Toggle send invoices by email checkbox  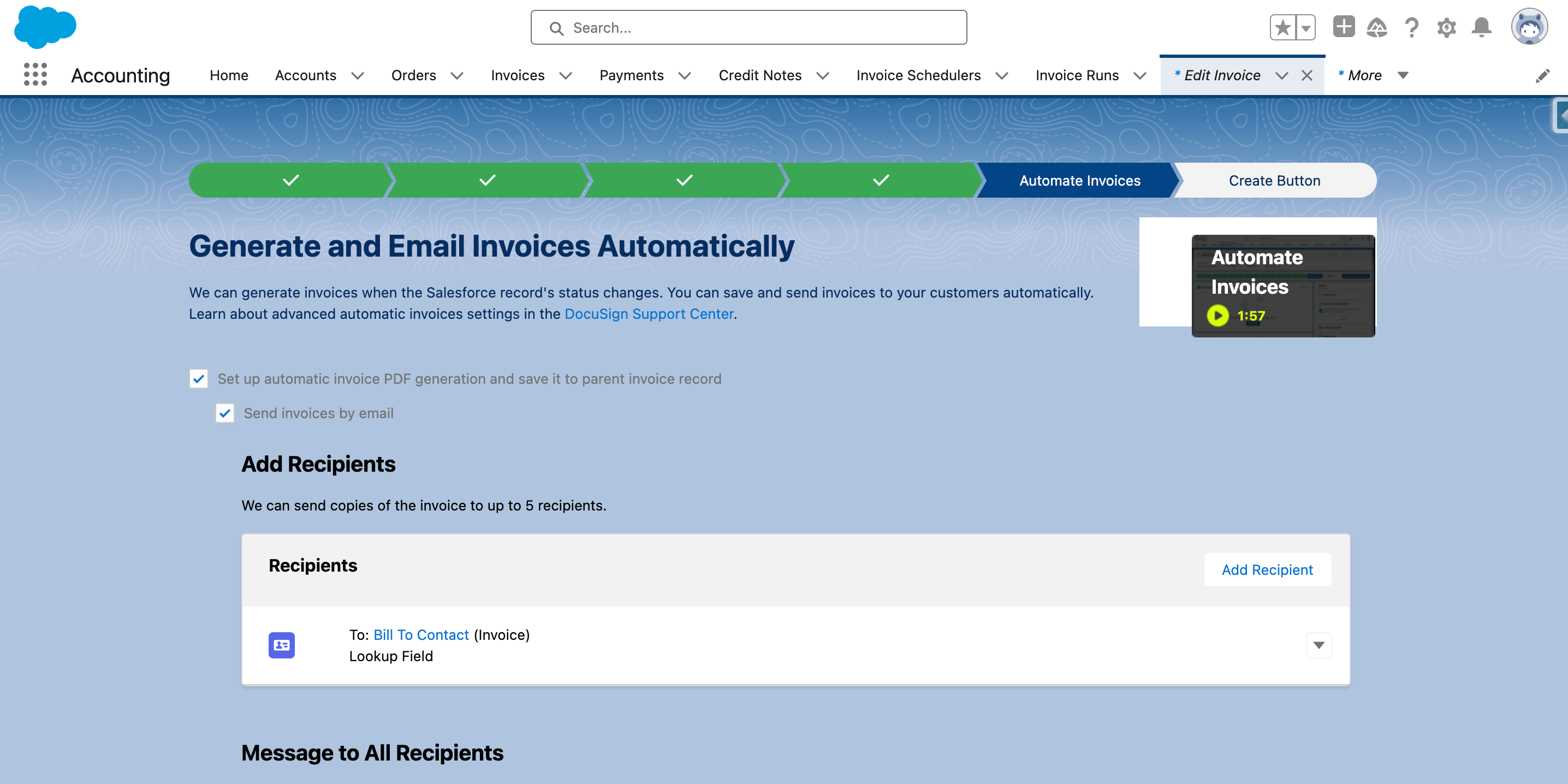pyautogui.click(x=225, y=412)
